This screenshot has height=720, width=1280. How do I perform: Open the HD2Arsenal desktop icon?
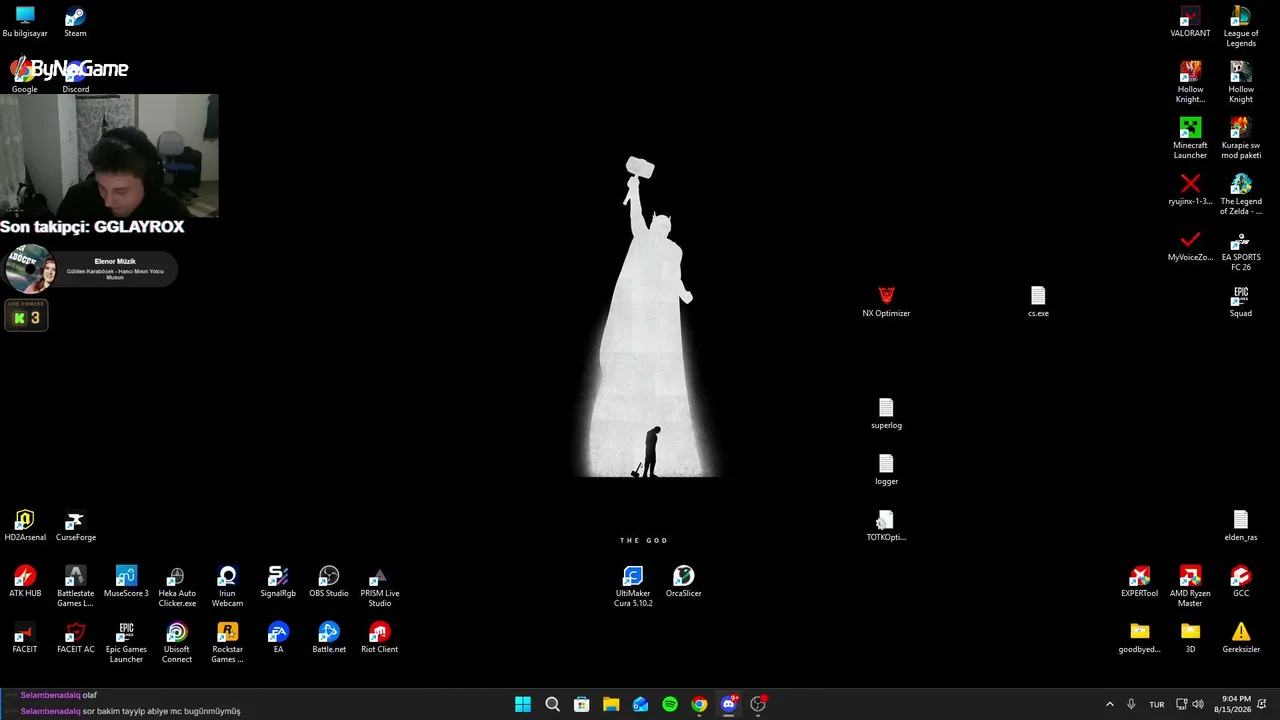tap(25, 526)
